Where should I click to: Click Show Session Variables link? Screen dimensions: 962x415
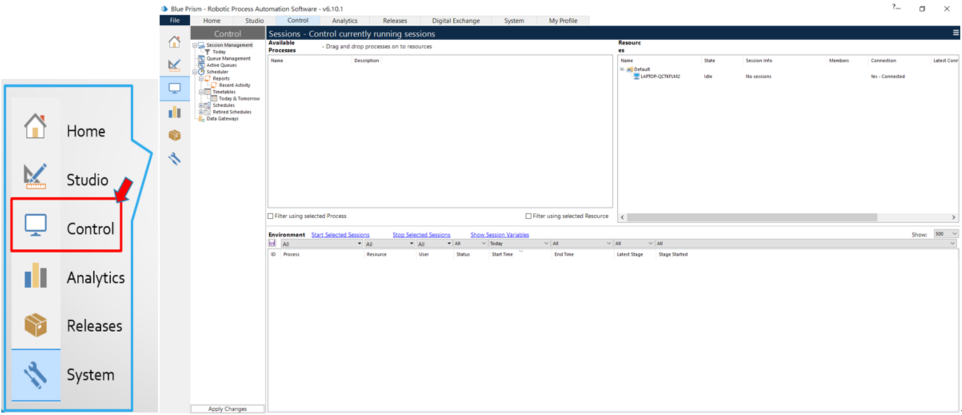click(499, 235)
